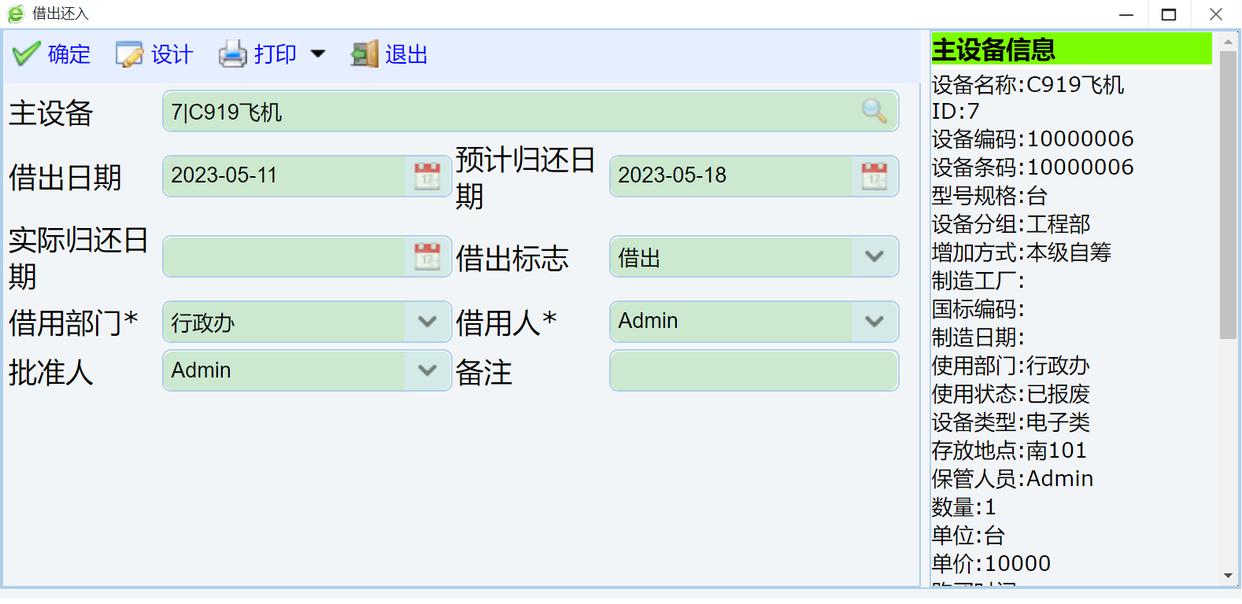Viewport: 1242px width, 604px height.
Task: Open the 借用部门 dropdown list
Action: coord(427,322)
